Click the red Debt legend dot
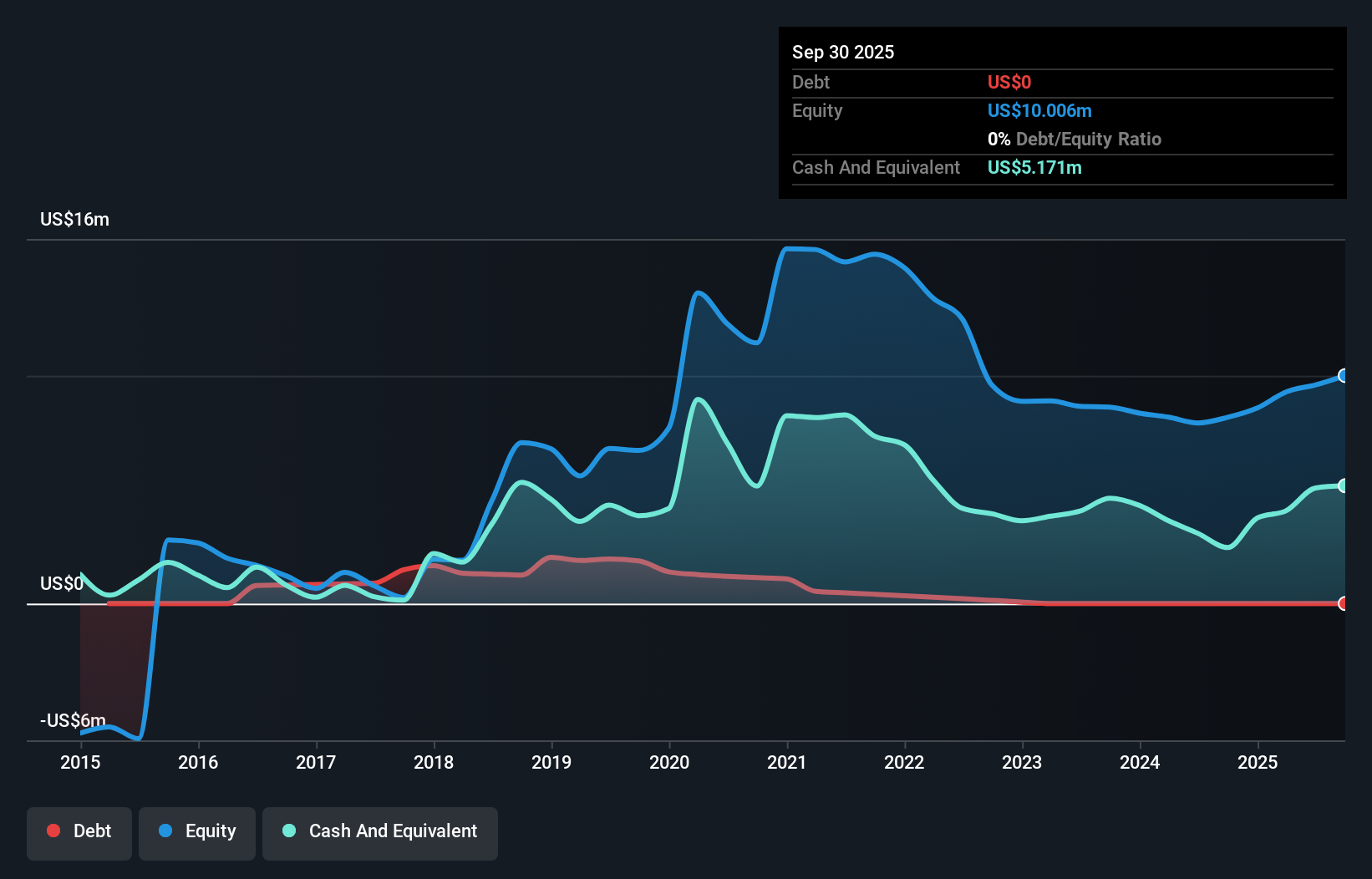Viewport: 1372px width, 879px height. [x=53, y=831]
